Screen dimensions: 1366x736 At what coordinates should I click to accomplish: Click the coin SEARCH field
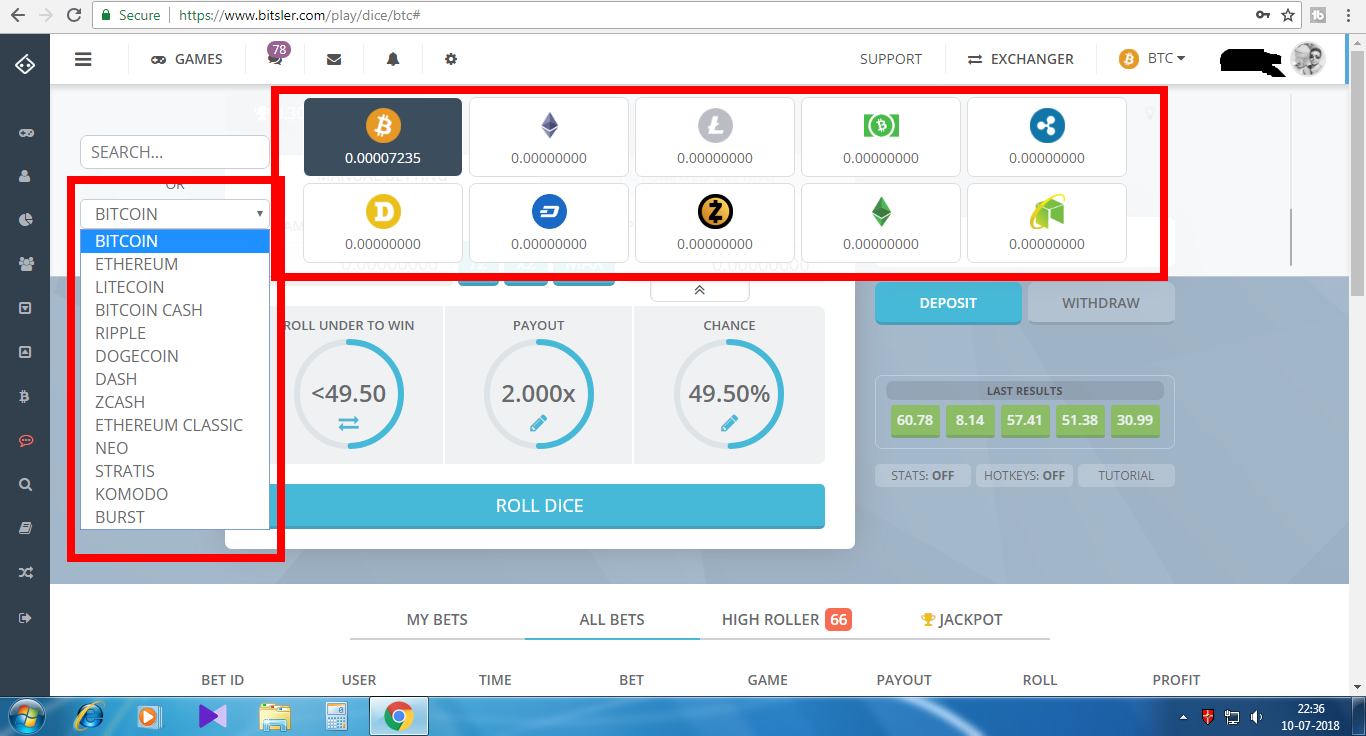coord(175,152)
